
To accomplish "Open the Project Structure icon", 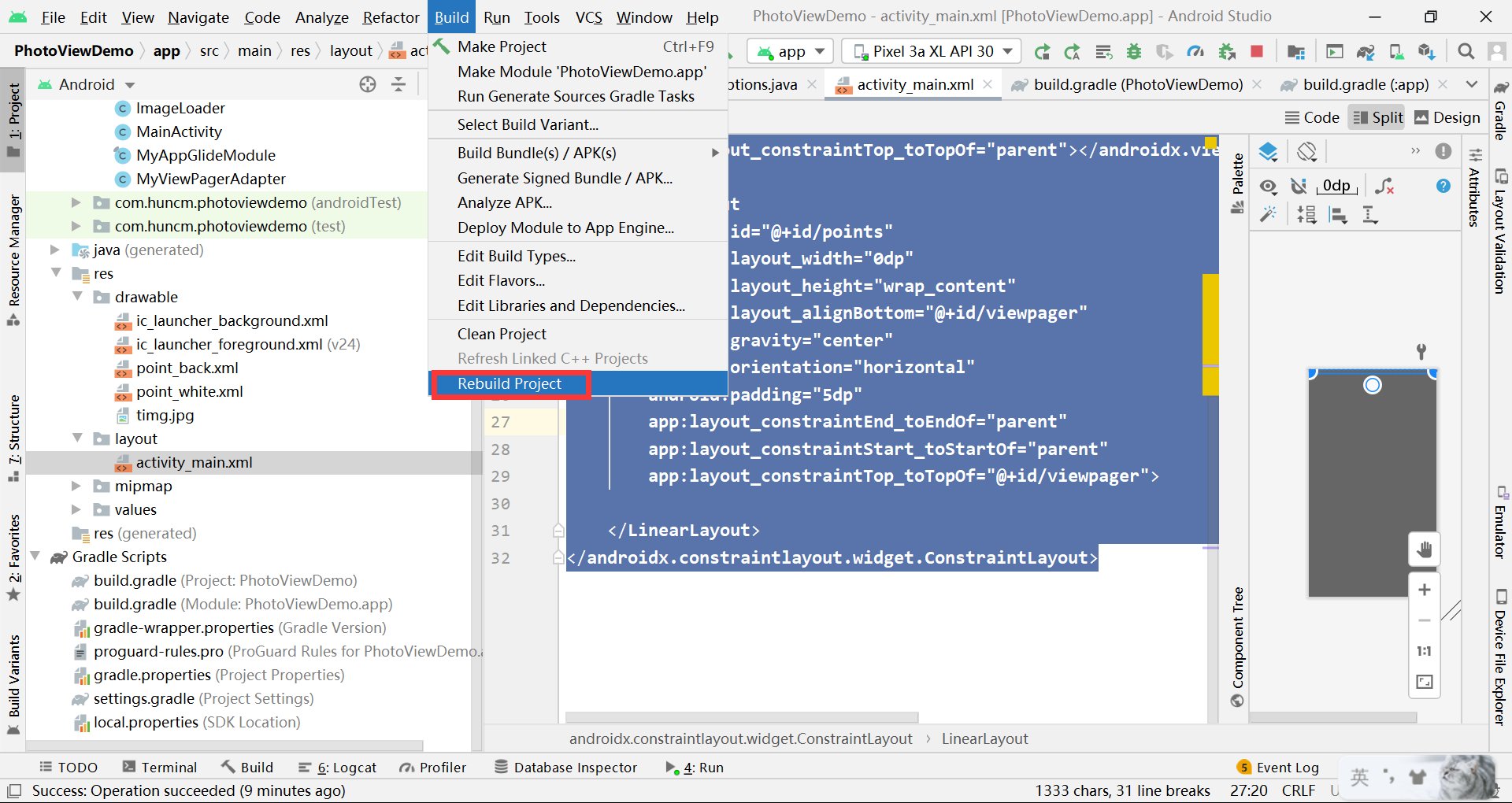I will click(1296, 52).
